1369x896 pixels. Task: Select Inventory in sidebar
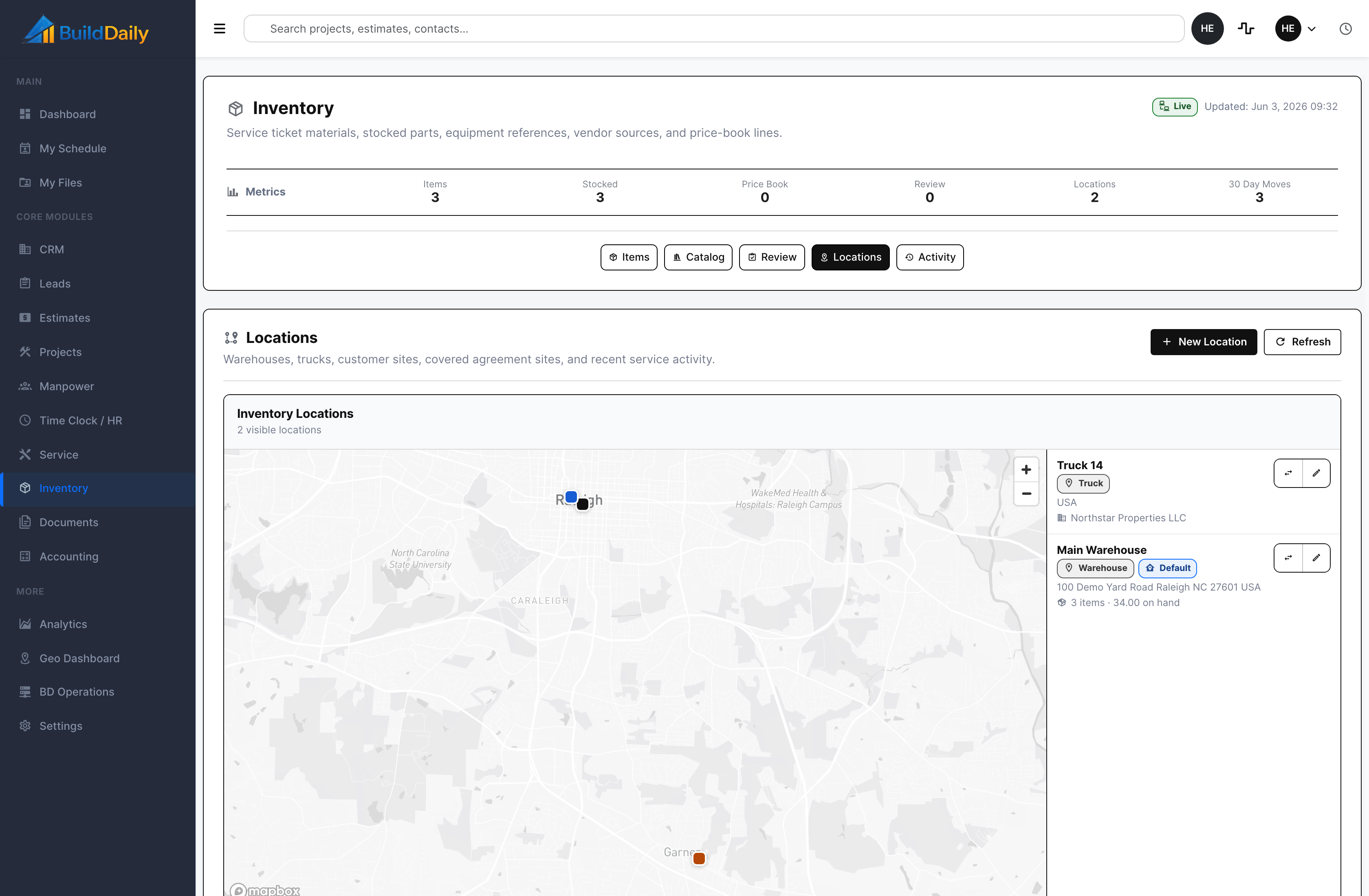click(98, 488)
